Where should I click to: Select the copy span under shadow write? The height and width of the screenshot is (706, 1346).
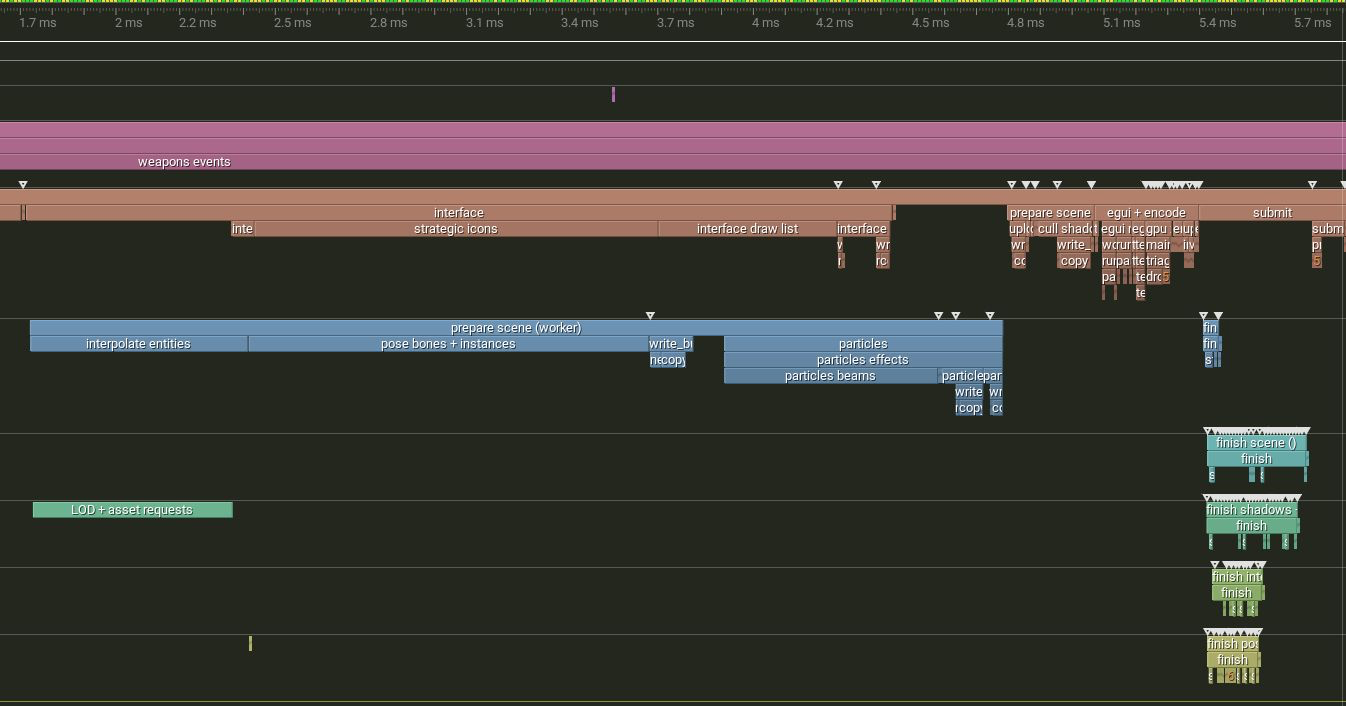pyautogui.click(x=1074, y=261)
